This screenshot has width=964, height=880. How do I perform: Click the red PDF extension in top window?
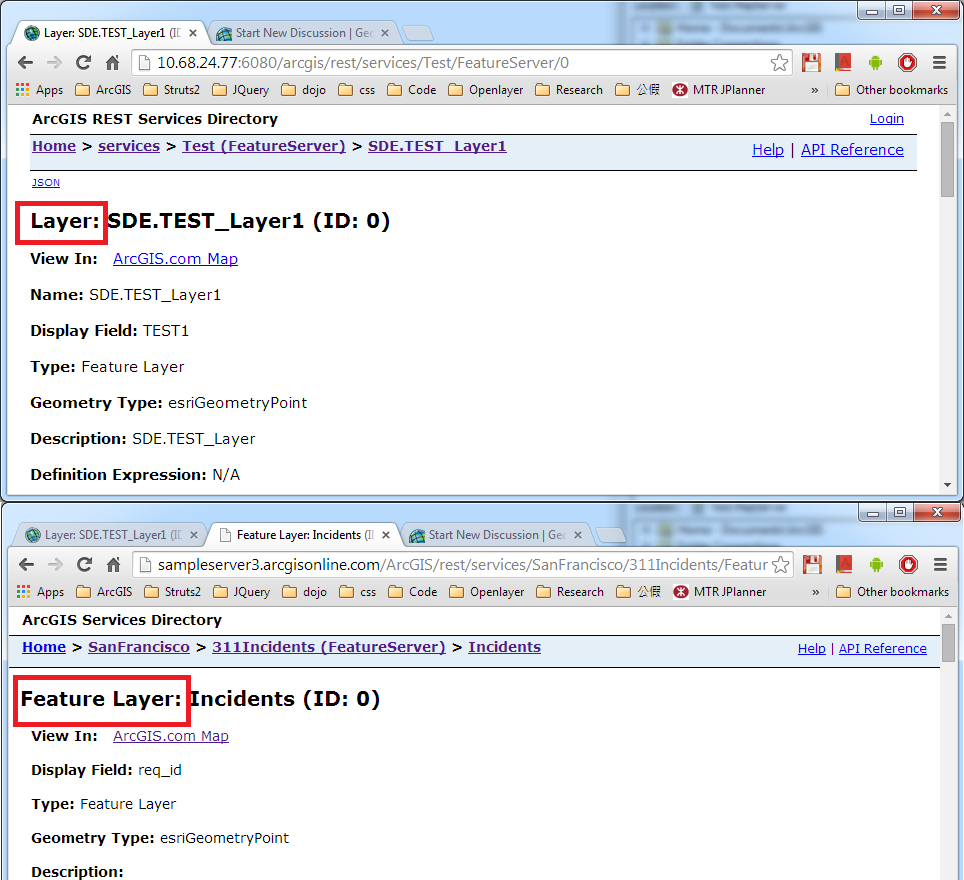tap(843, 62)
